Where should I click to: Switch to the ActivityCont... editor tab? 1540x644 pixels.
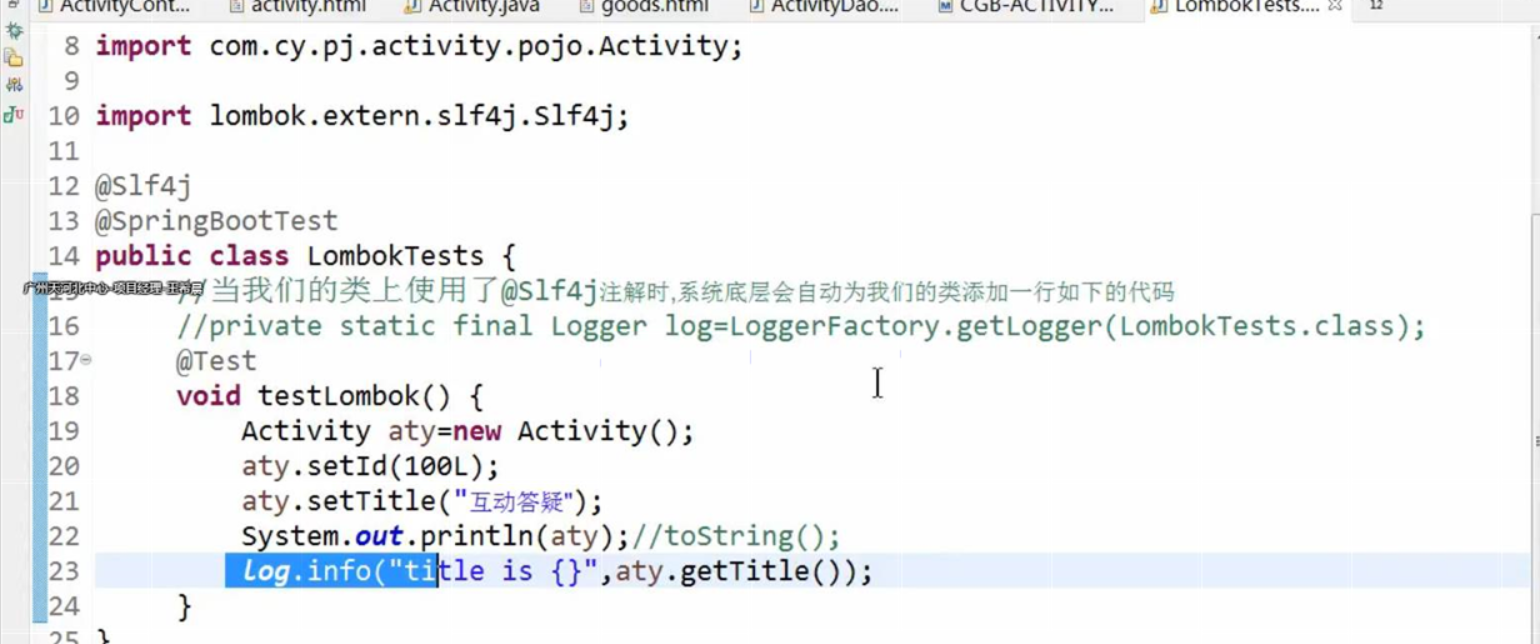click(x=114, y=7)
